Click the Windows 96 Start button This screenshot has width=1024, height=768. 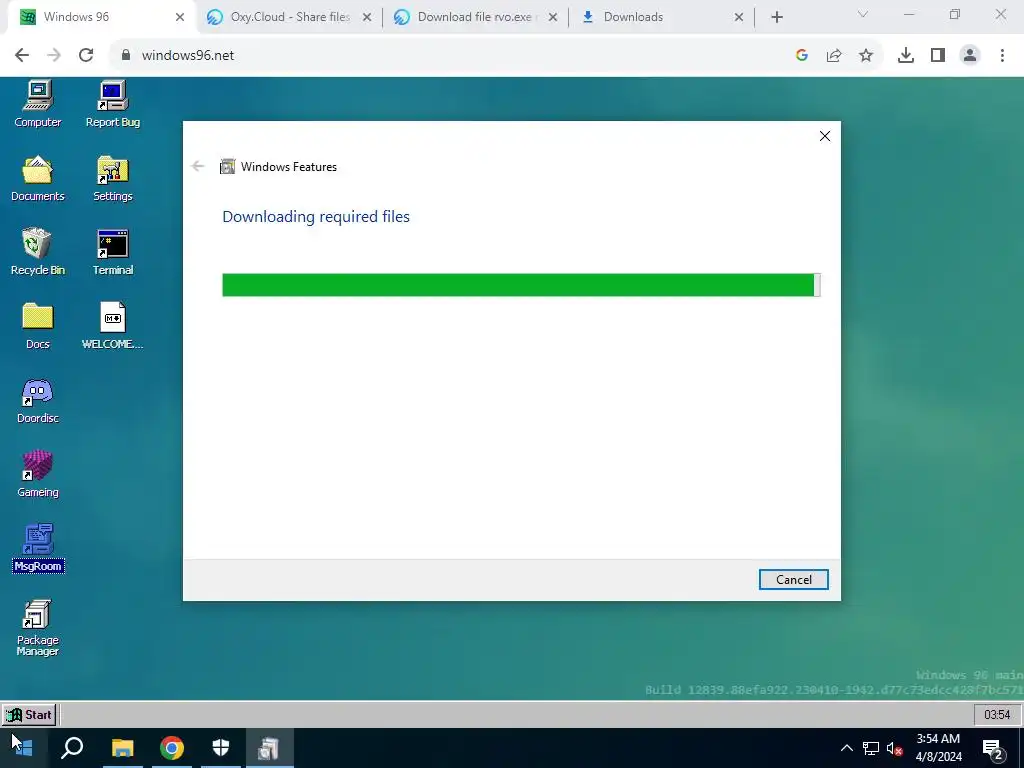click(x=29, y=714)
